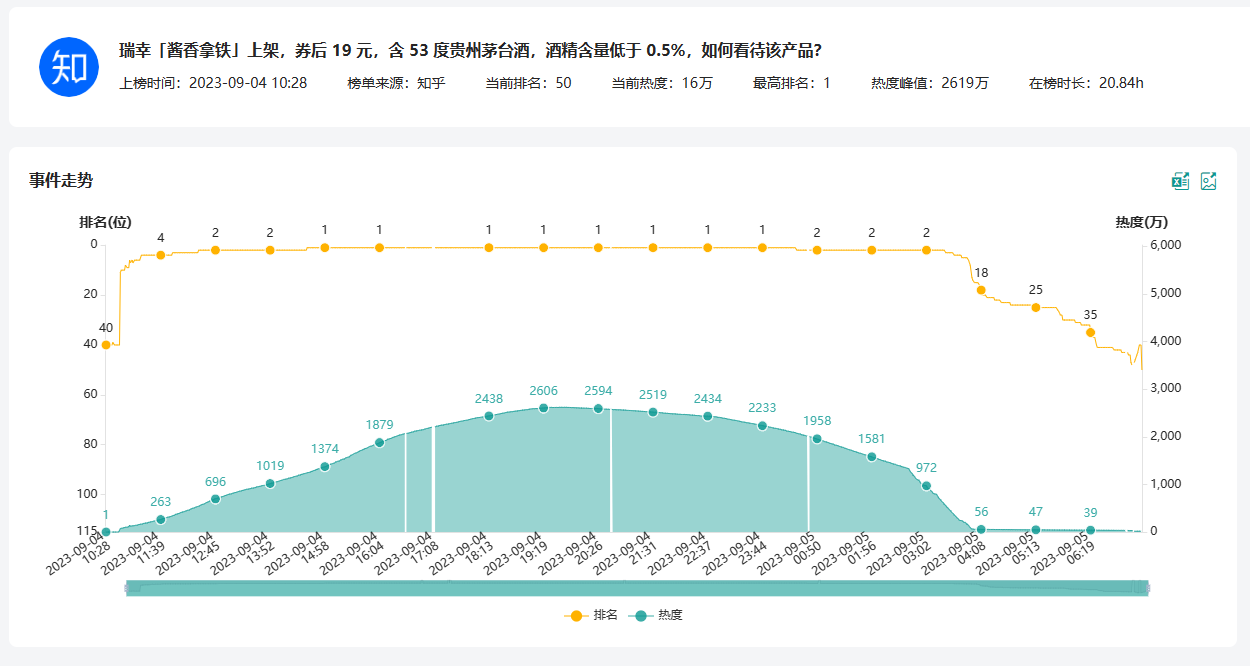Toggle the 排名 series via legend label
The height and width of the screenshot is (666, 1250).
pyautogui.click(x=605, y=615)
